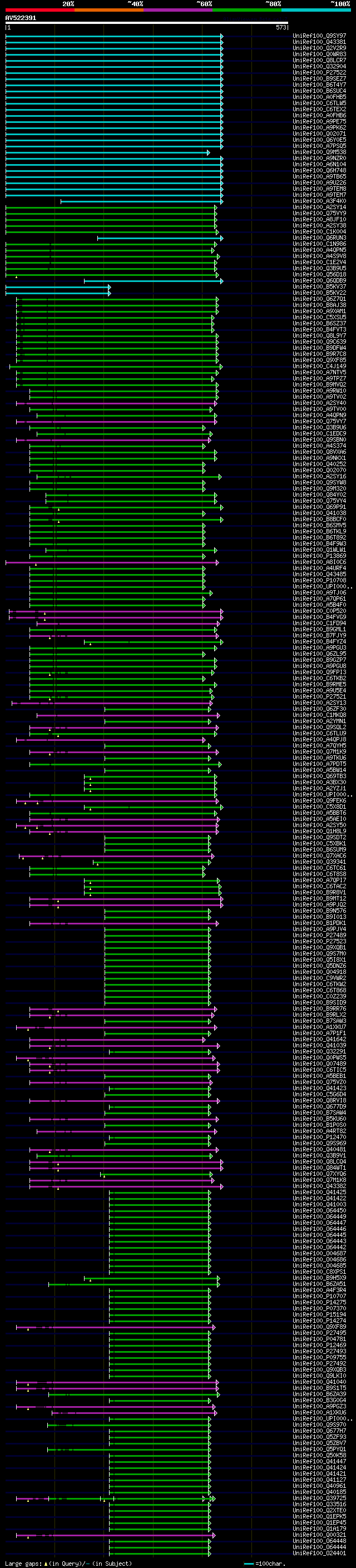The height and width of the screenshot is (1568, 356).
Task: Select hit label UniRef100_A1XKU7
Action: point(319,1027)
